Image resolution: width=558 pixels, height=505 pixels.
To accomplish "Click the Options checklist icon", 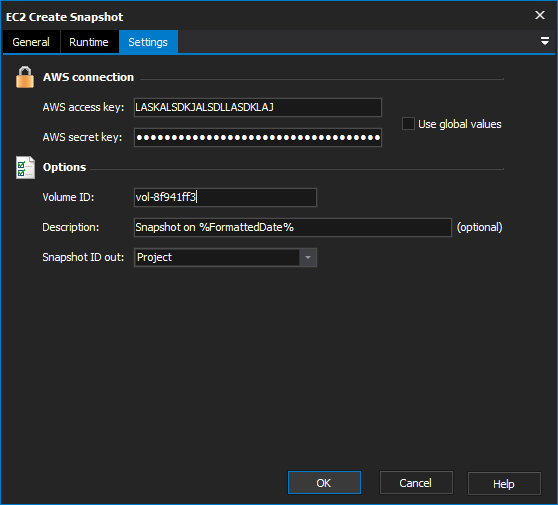I will [25, 167].
